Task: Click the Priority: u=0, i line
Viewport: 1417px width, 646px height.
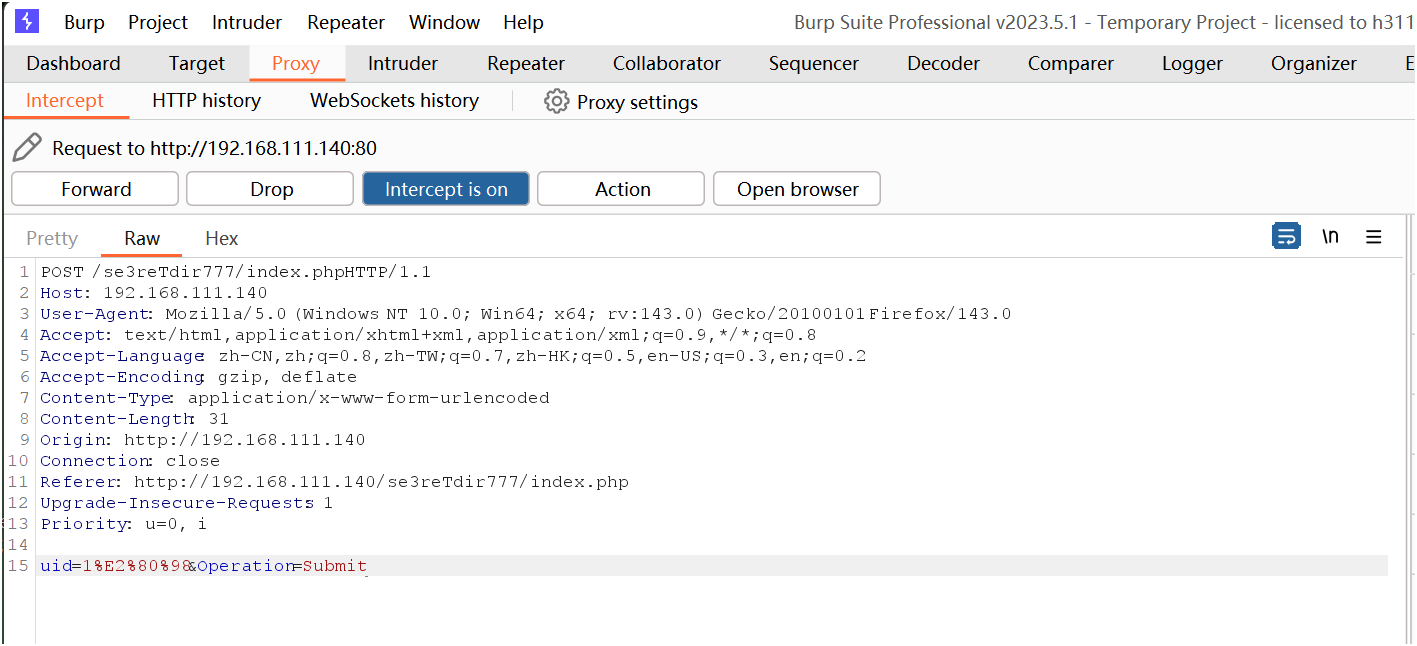Action: (124, 524)
